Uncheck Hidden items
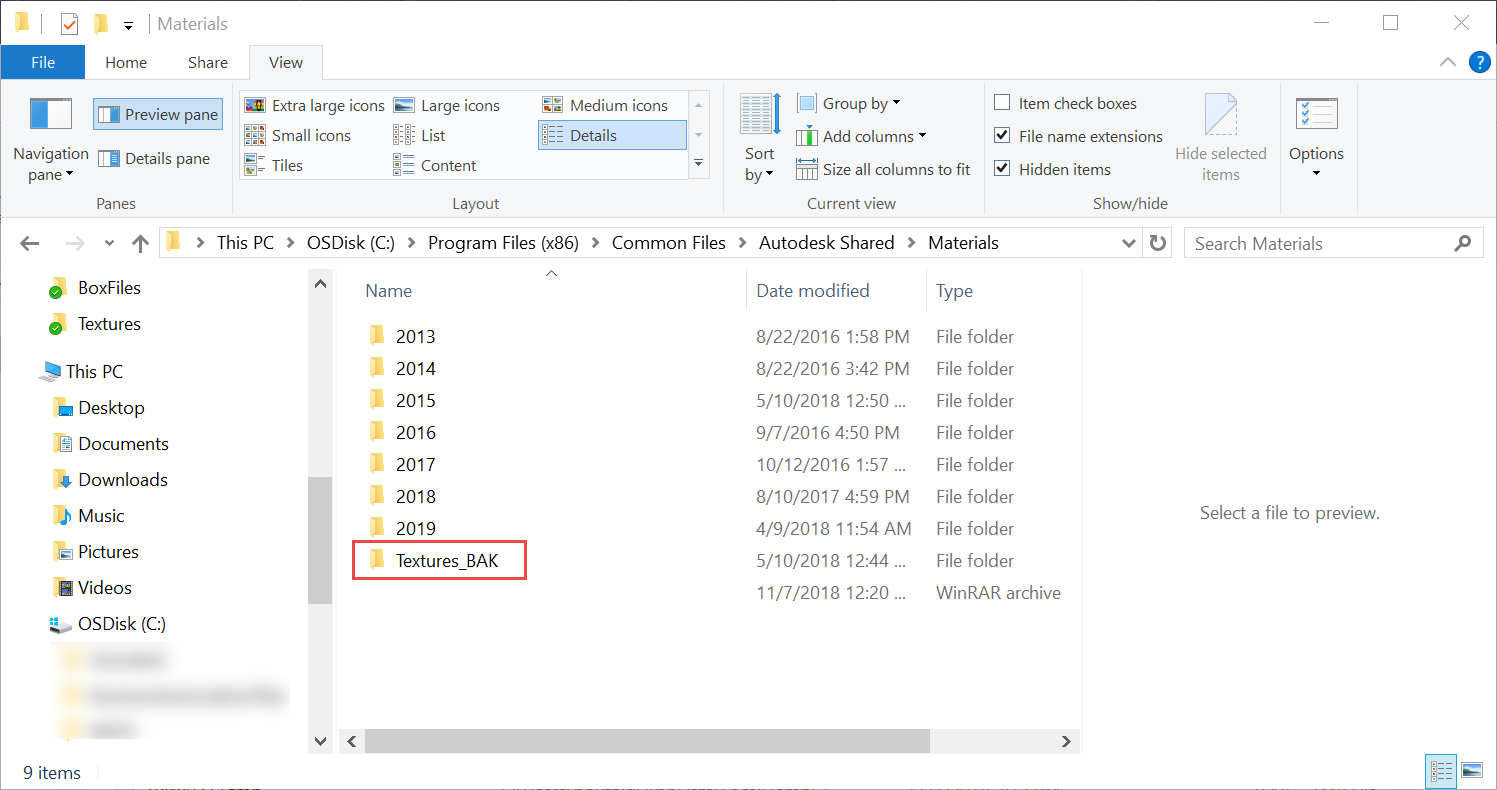 (x=1053, y=169)
